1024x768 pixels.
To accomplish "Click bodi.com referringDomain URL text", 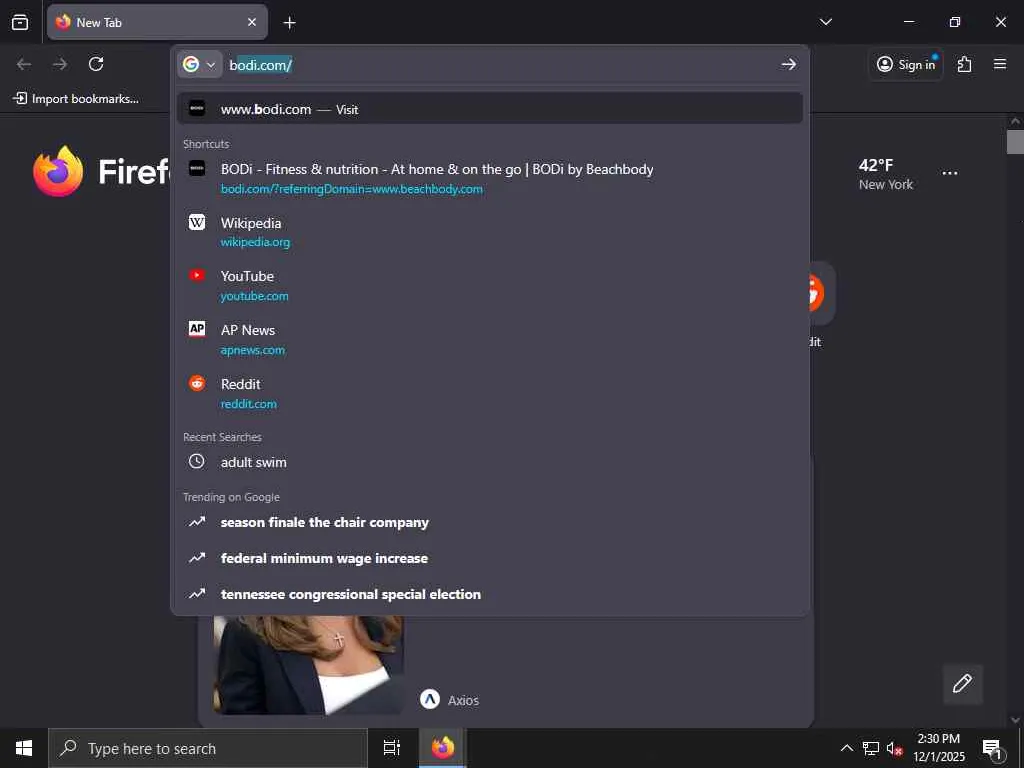I will click(352, 189).
